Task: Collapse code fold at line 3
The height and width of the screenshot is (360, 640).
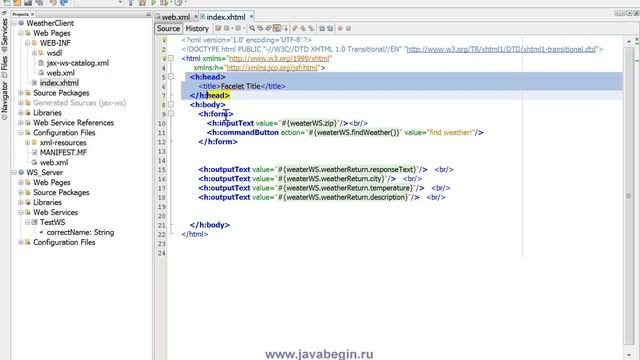Action: tap(171, 58)
